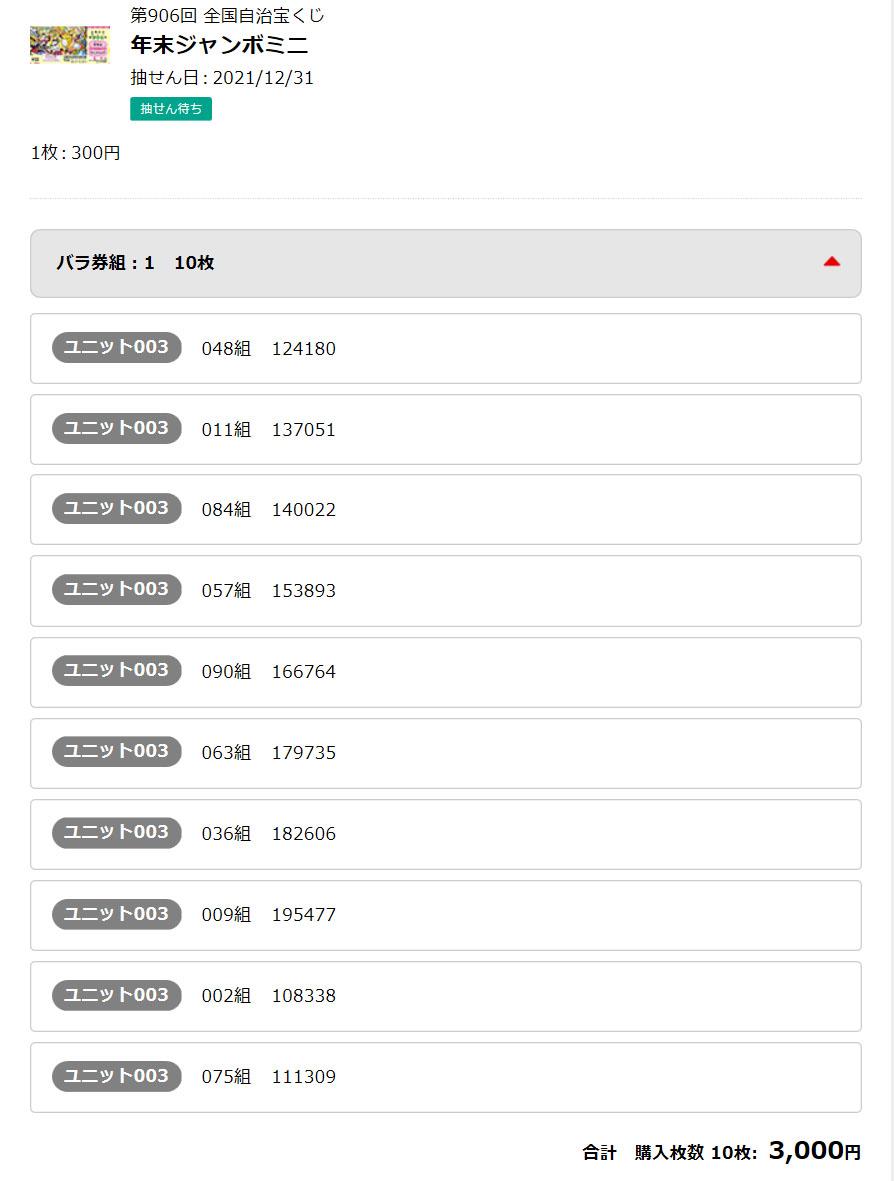Click the バラ券組:1 10枚 header bar

pos(446,264)
